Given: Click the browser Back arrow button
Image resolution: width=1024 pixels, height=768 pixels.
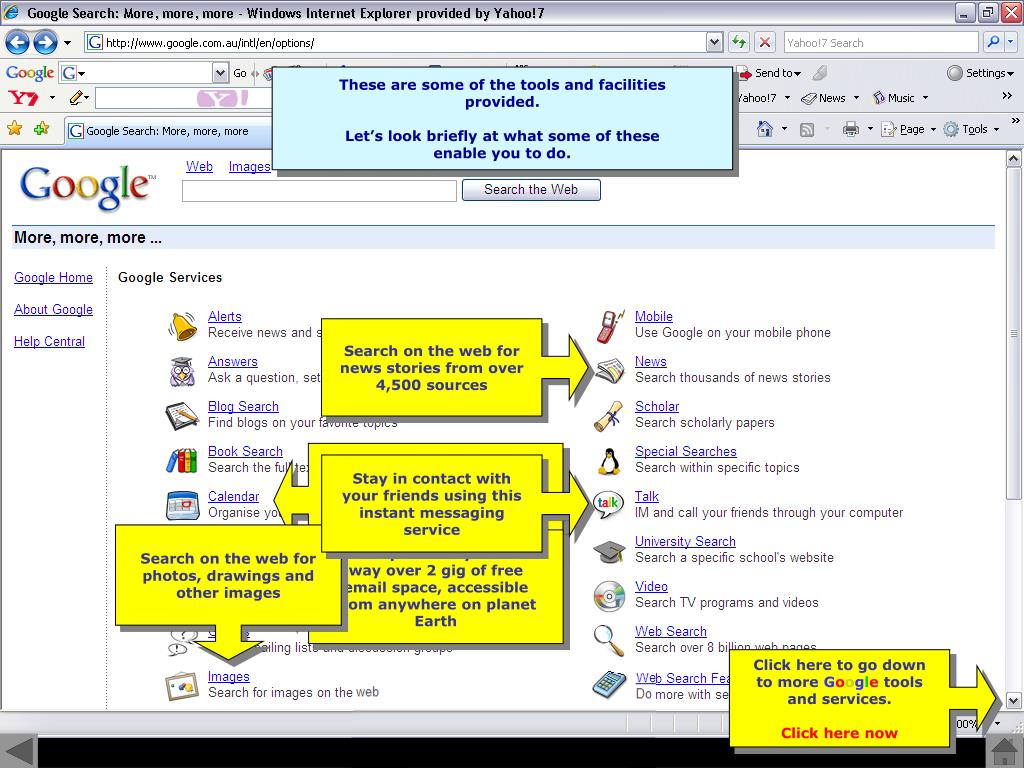Looking at the screenshot, I should tap(18, 43).
